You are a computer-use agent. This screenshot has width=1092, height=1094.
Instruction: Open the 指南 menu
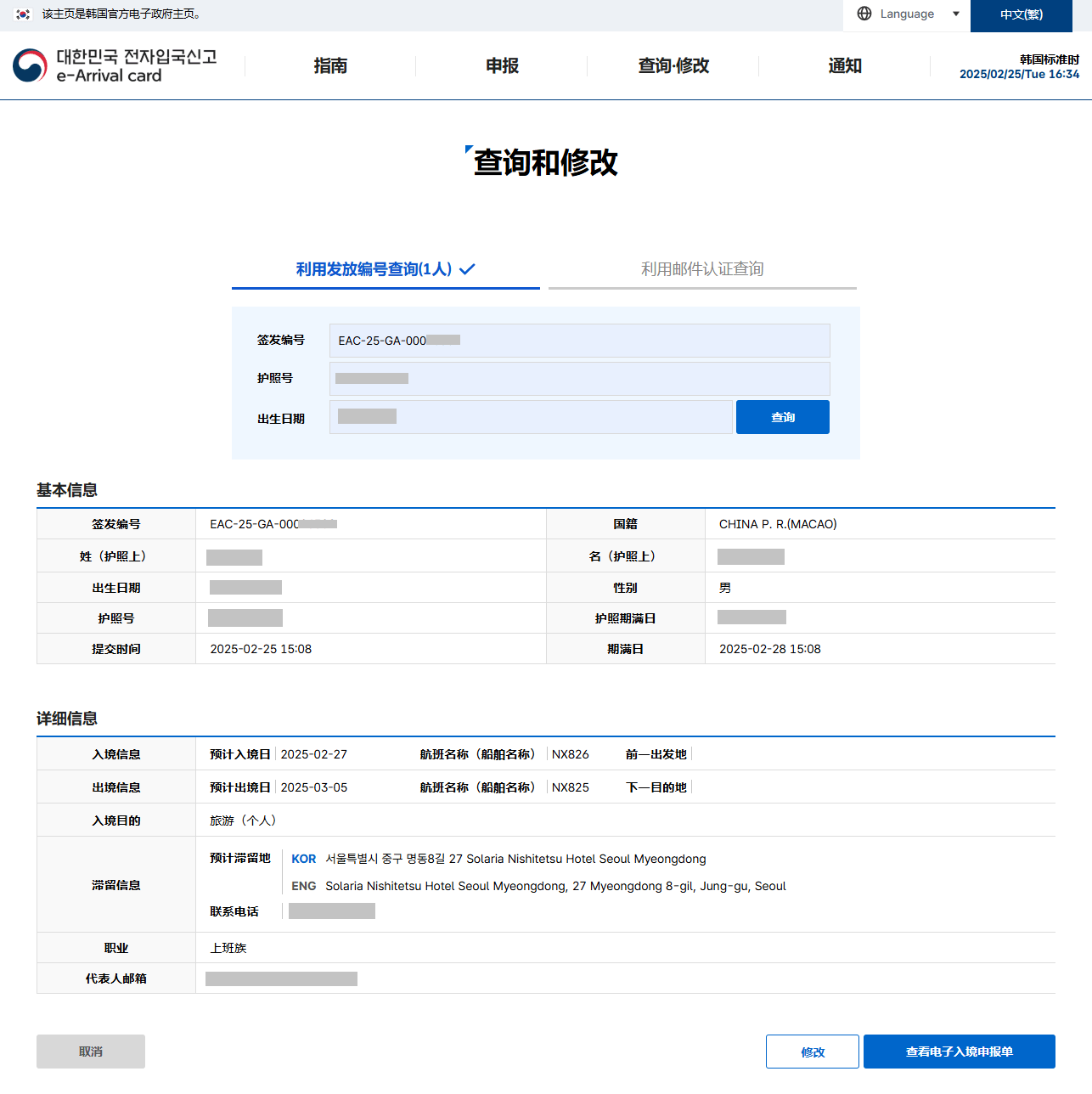[330, 65]
